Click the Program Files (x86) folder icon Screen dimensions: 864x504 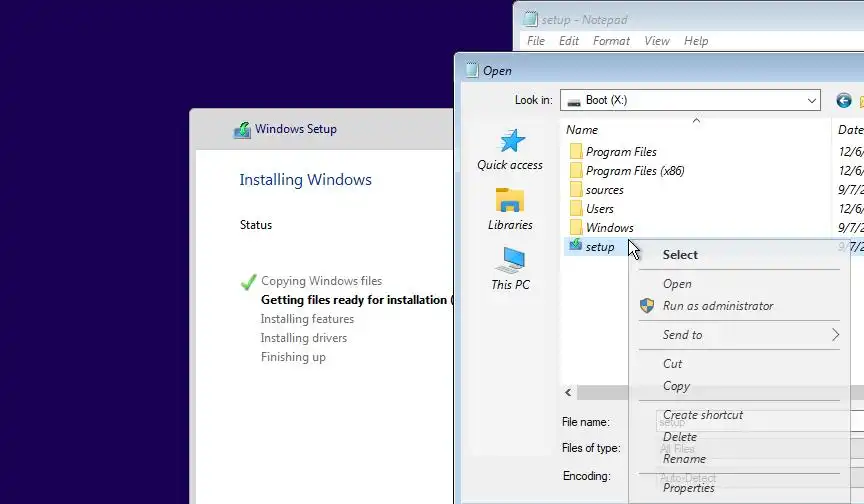coord(576,170)
